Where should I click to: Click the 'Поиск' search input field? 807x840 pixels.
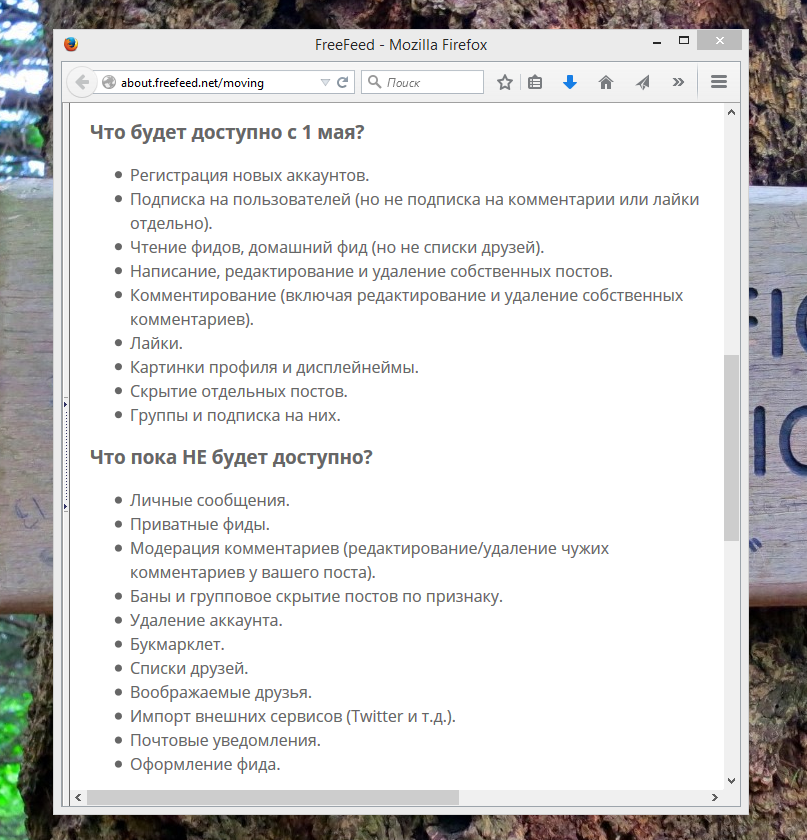click(x=425, y=82)
